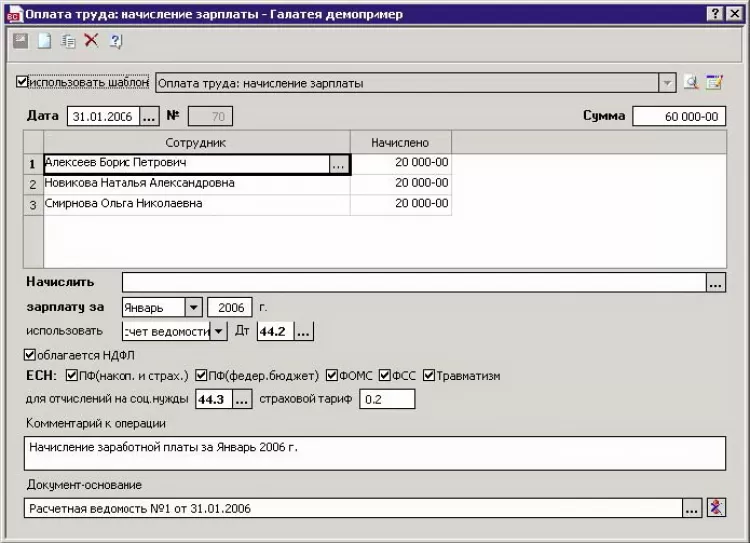The height and width of the screenshot is (543, 750).
Task: Uncheck ПФ(накоп. и страх.) checkbox
Action: coord(71,375)
